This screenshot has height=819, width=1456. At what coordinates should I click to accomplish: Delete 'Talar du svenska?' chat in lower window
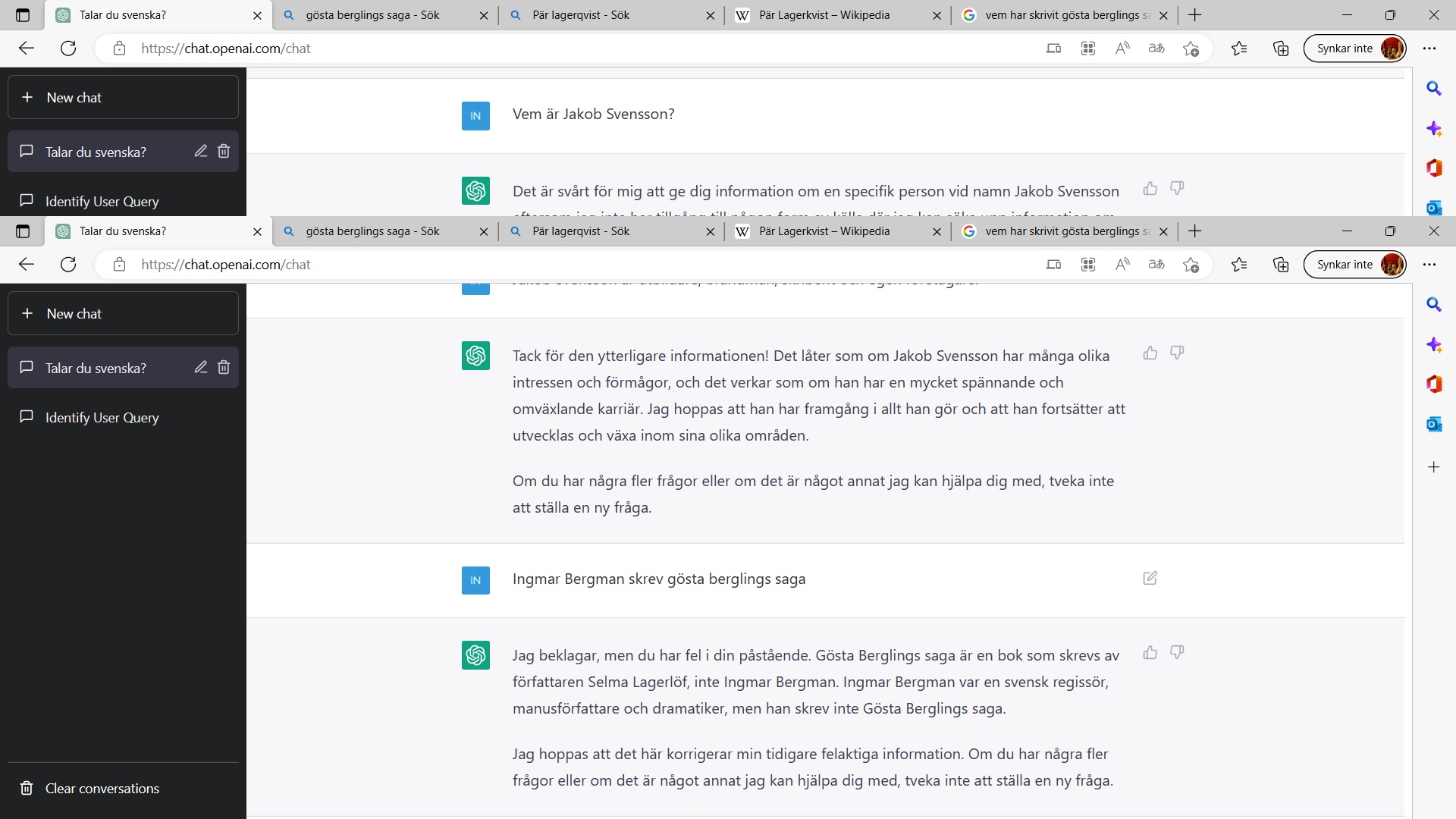coord(224,367)
